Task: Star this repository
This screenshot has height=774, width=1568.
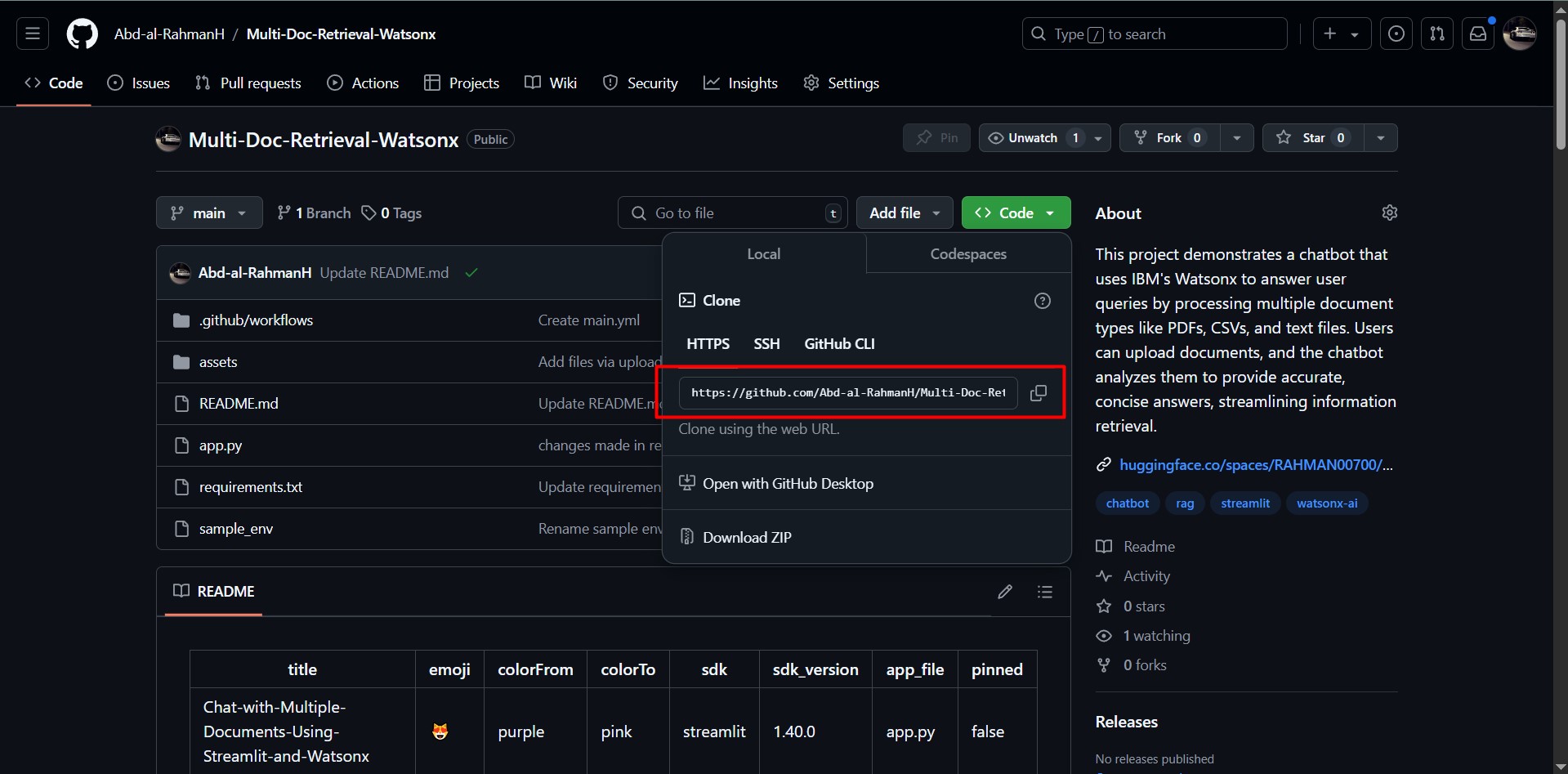Action: click(1313, 137)
